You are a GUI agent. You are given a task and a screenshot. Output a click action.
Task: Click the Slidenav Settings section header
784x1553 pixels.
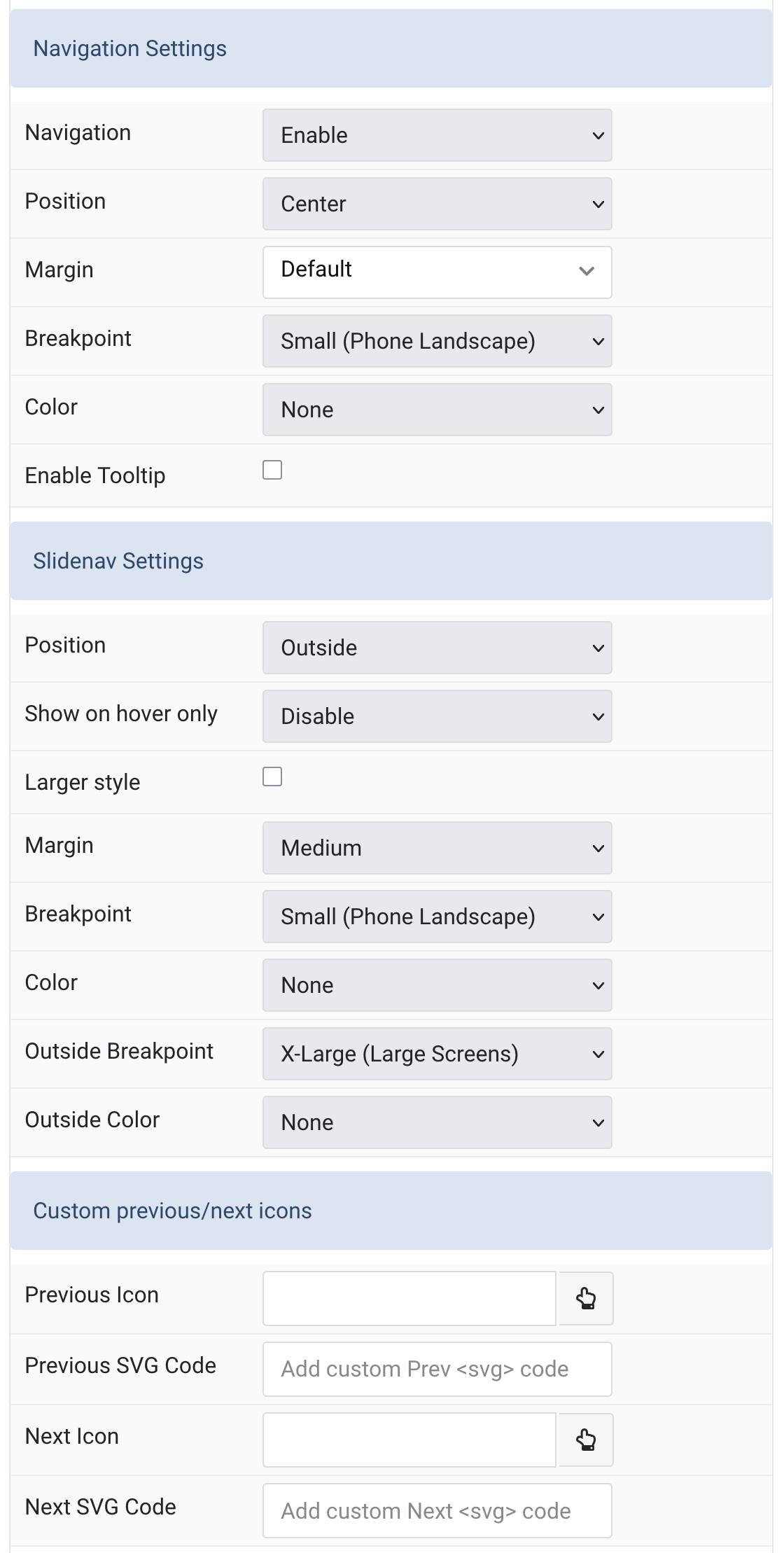coord(391,561)
